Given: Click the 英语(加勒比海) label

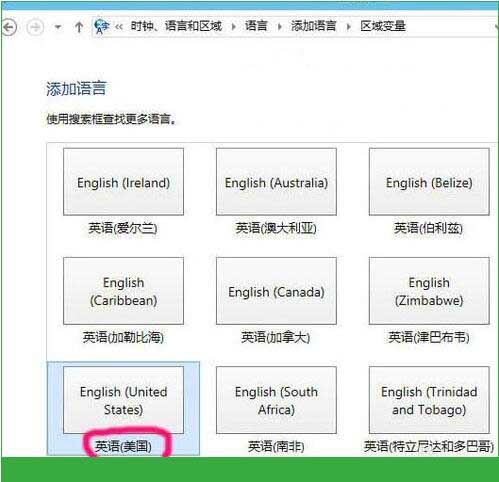Looking at the screenshot, I should pos(123,337).
